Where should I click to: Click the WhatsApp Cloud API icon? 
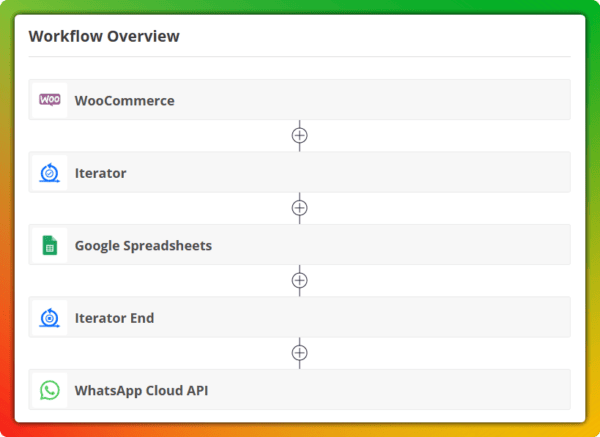(50, 390)
